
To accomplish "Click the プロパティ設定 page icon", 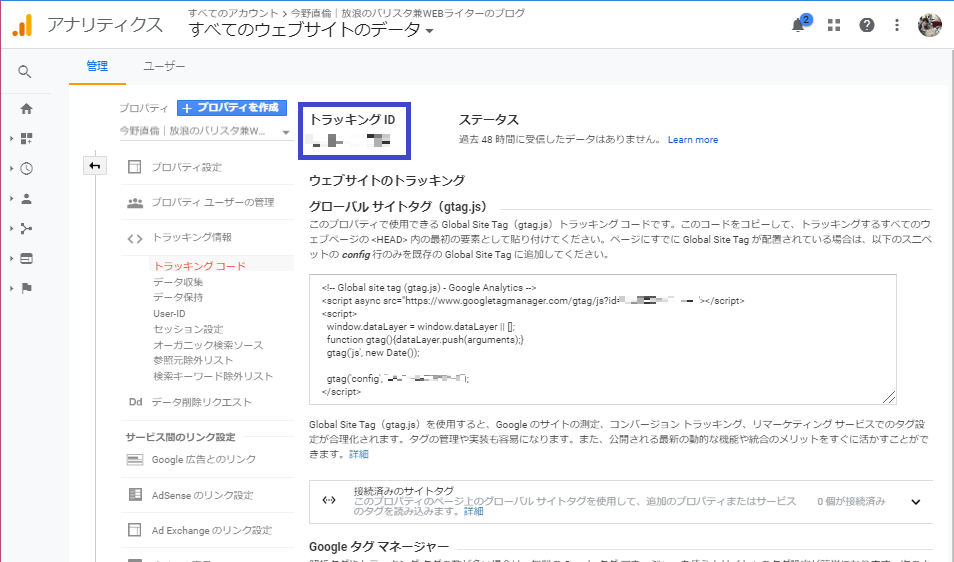I will tap(134, 167).
